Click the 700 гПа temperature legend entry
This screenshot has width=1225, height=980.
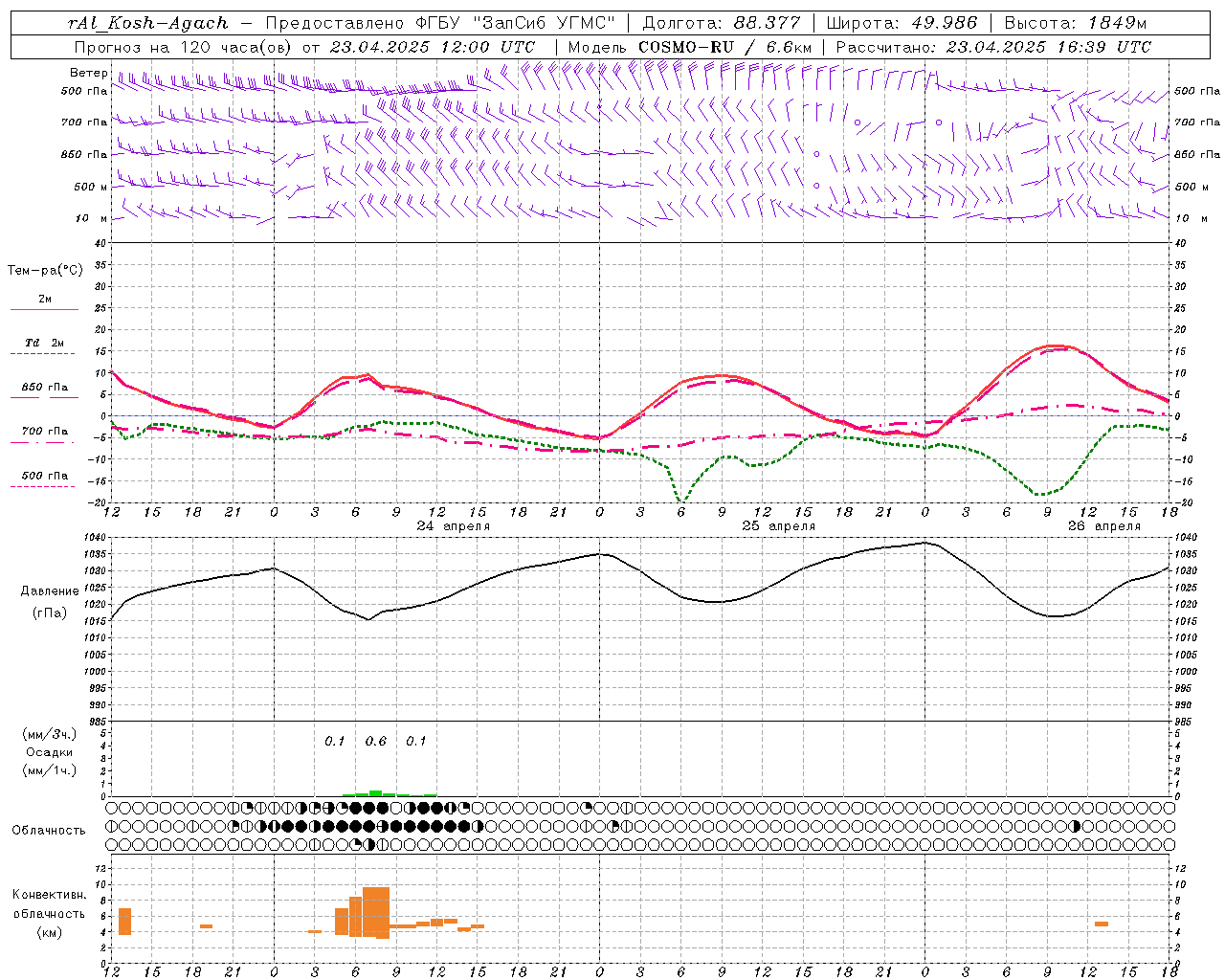coord(44,432)
